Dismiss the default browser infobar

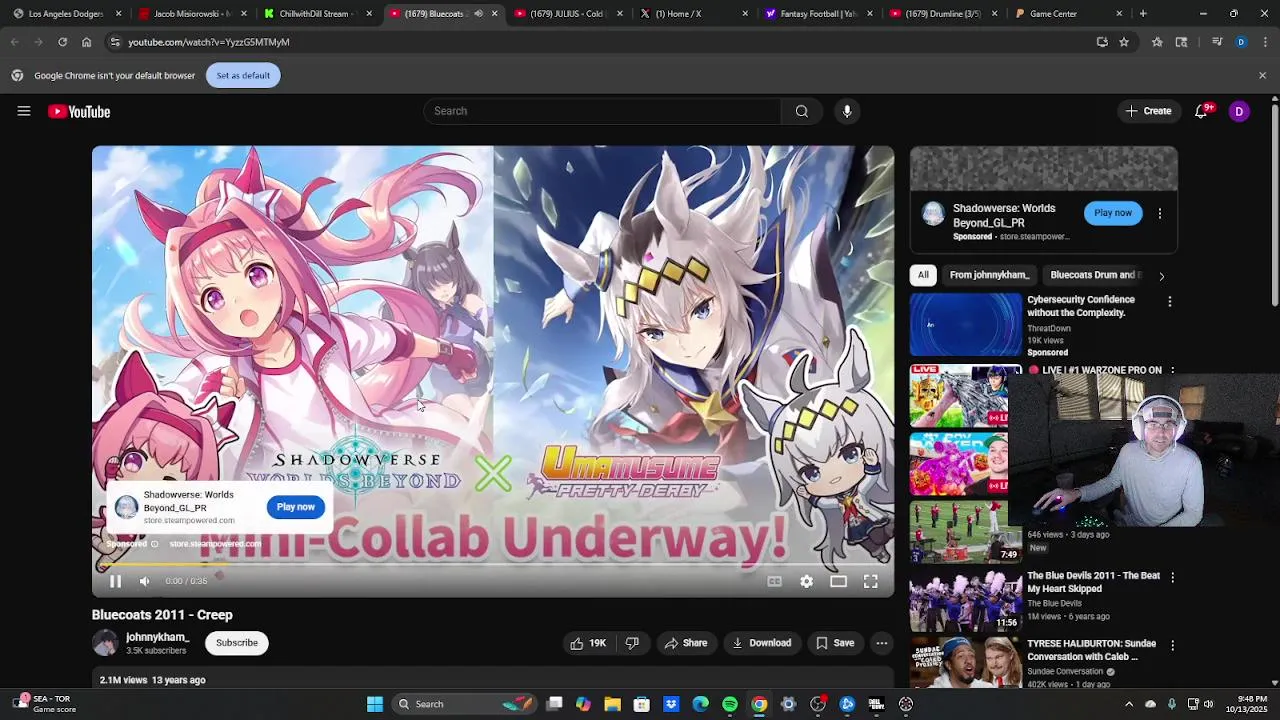point(1262,75)
